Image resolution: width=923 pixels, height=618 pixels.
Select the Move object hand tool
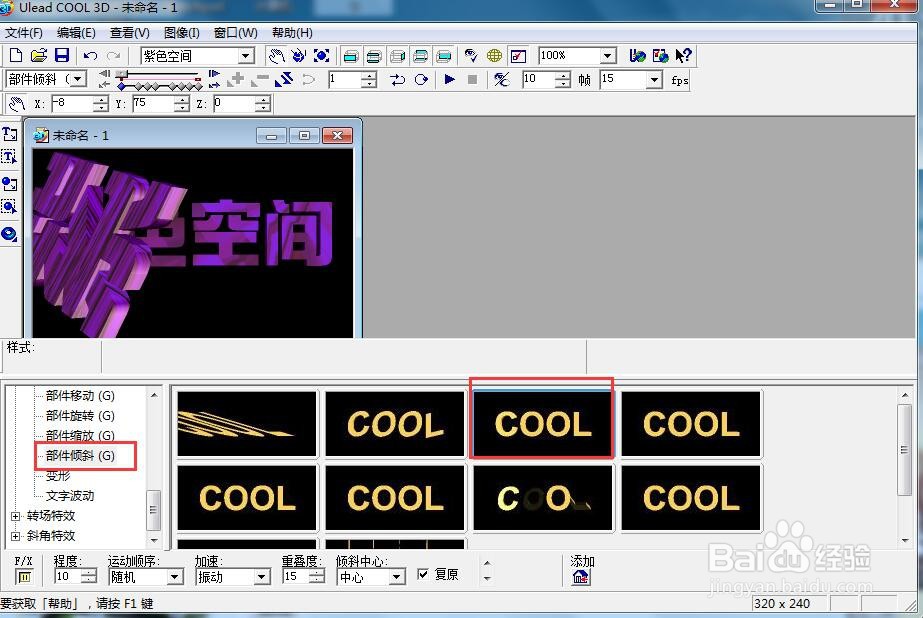[276, 56]
